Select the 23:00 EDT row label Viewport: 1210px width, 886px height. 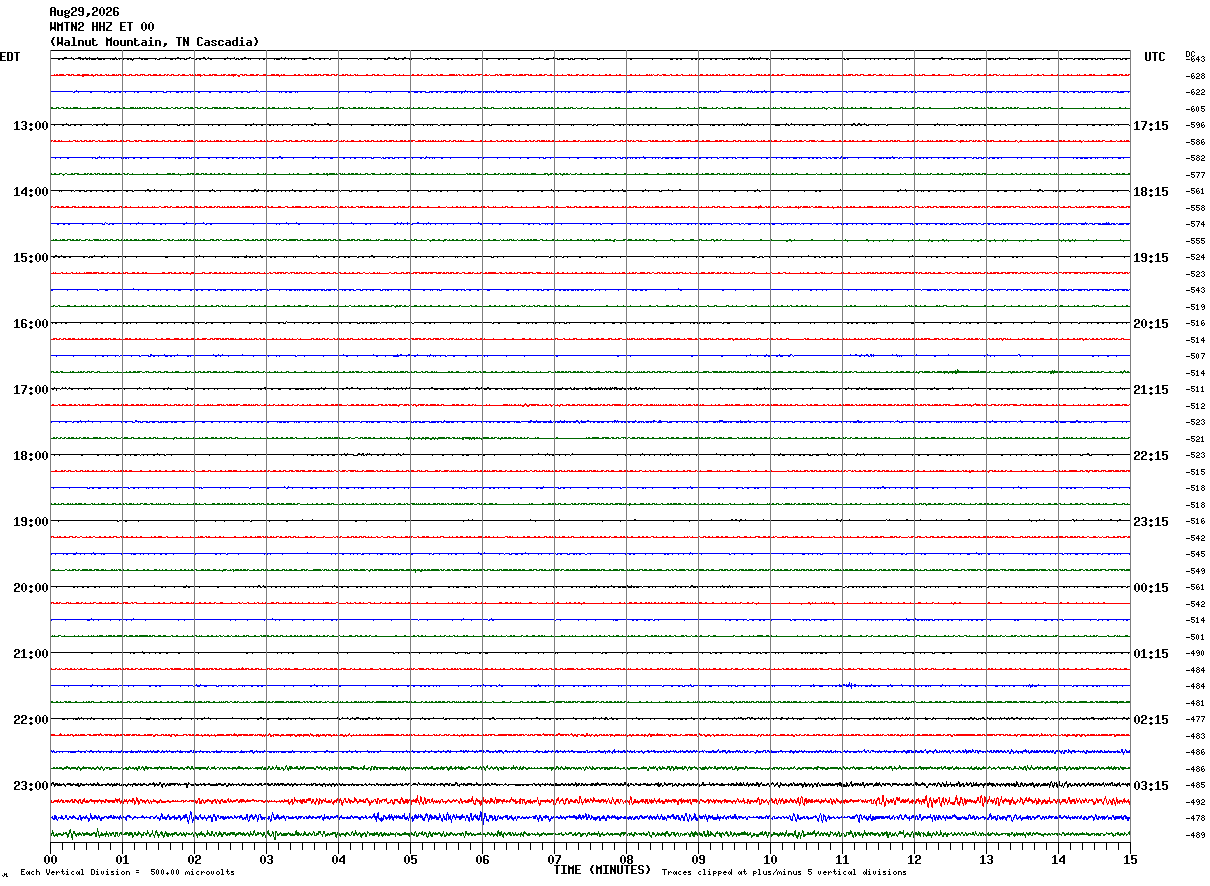[x=30, y=786]
